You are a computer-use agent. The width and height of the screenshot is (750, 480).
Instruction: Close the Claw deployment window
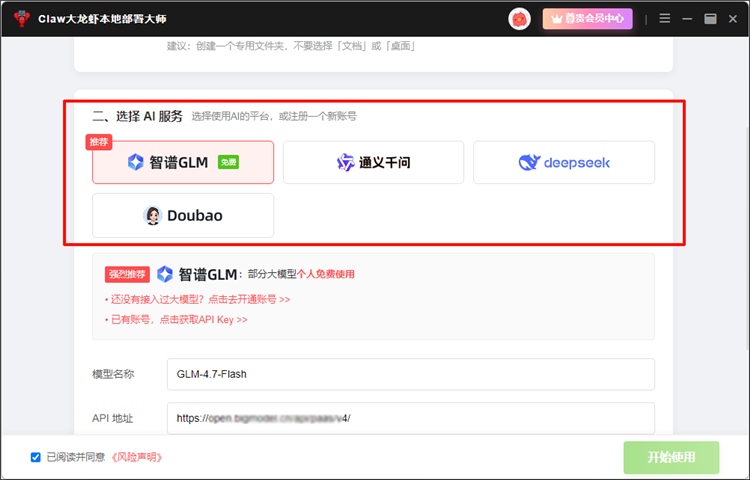732,18
